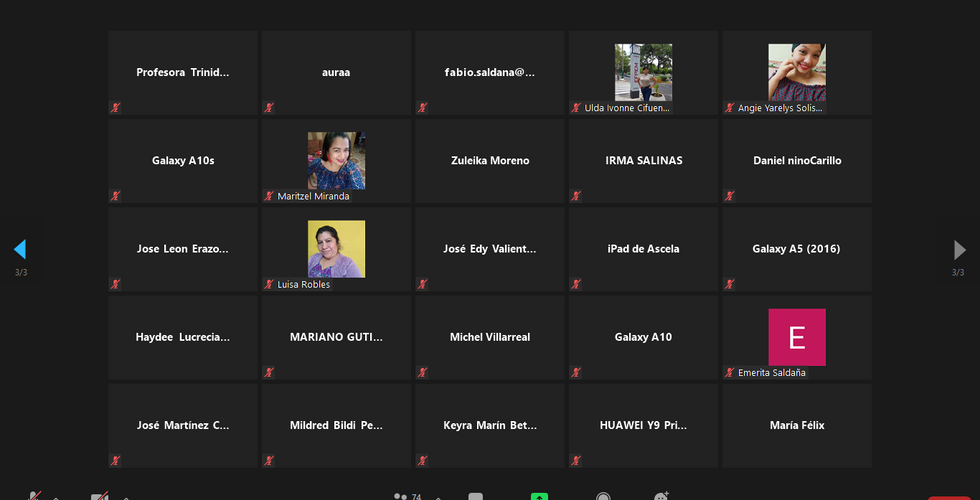Click the Maritzel Miranda name label
980x500 pixels.
pyautogui.click(x=312, y=196)
